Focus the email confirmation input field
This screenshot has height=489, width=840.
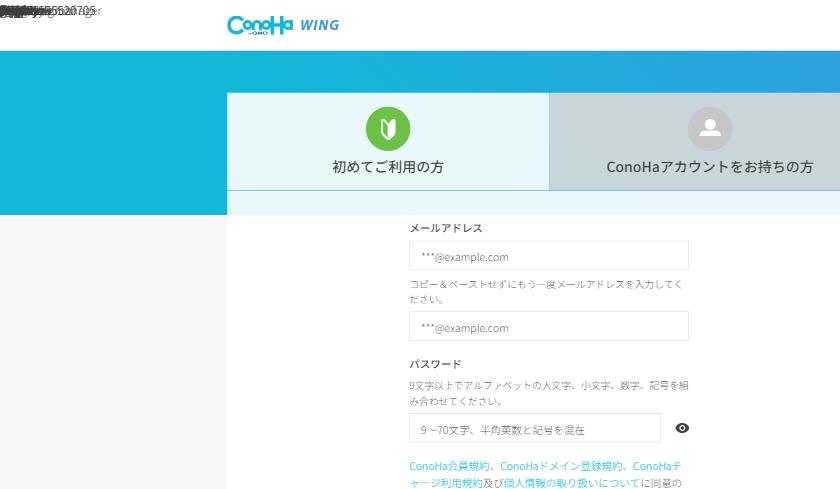click(x=549, y=326)
